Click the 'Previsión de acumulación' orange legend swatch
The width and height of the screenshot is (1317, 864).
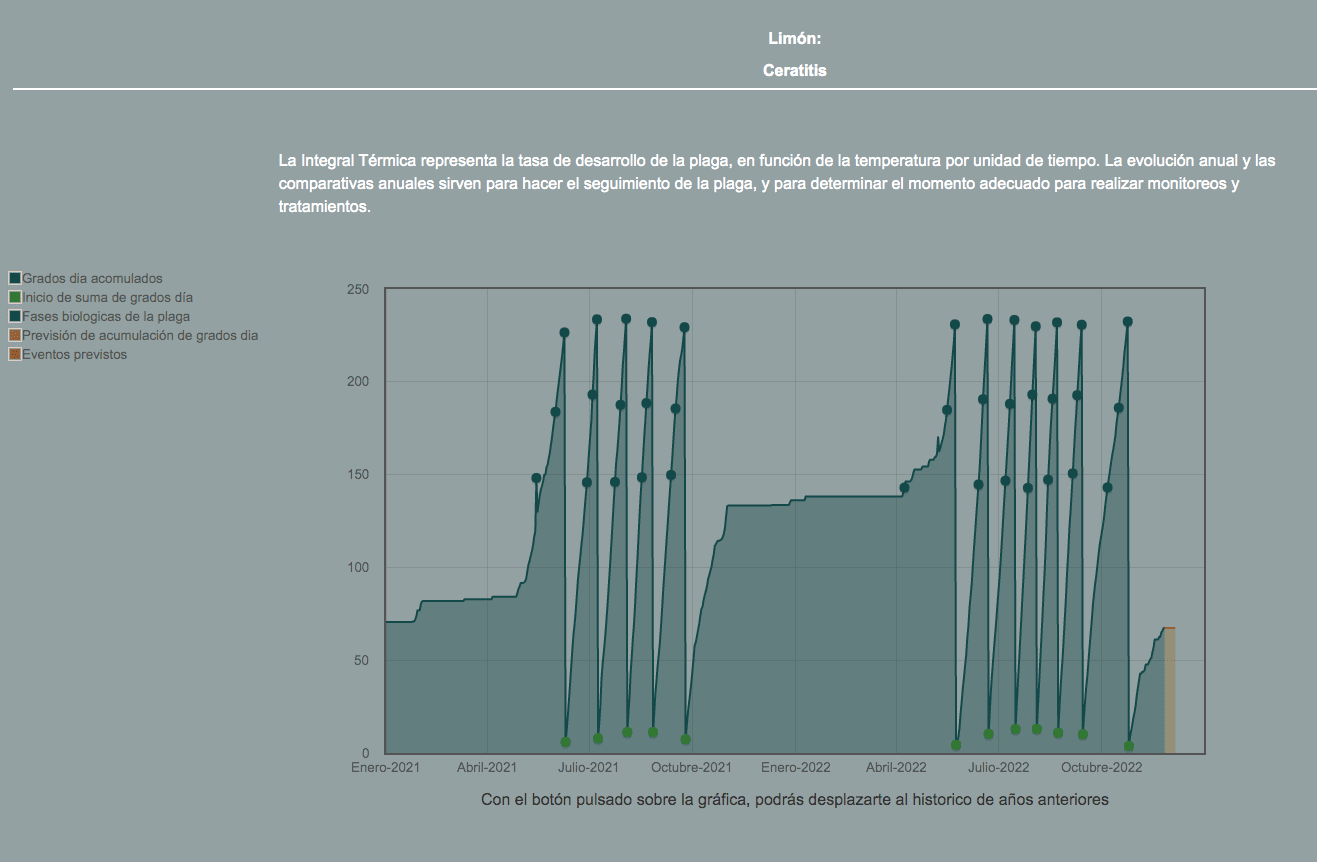15,335
